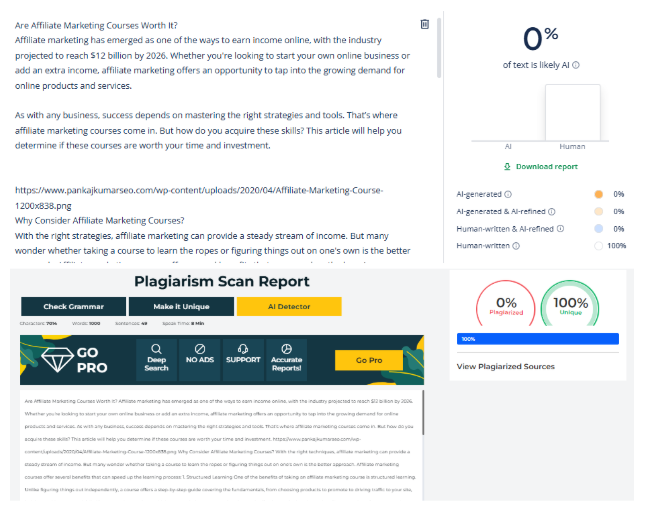Click the Support headset icon

point(243,349)
